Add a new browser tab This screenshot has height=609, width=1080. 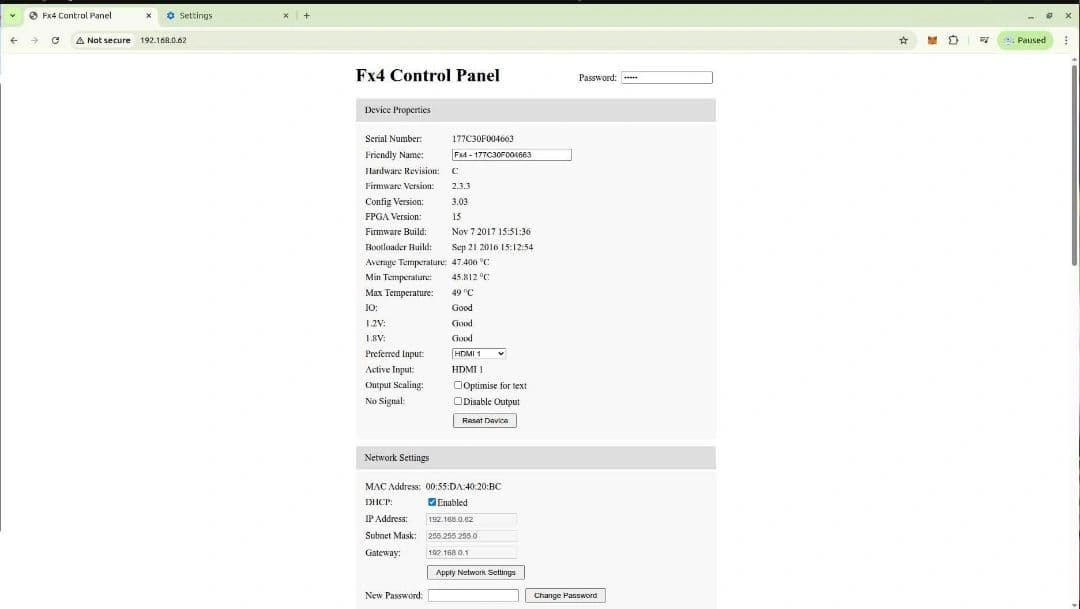click(307, 15)
